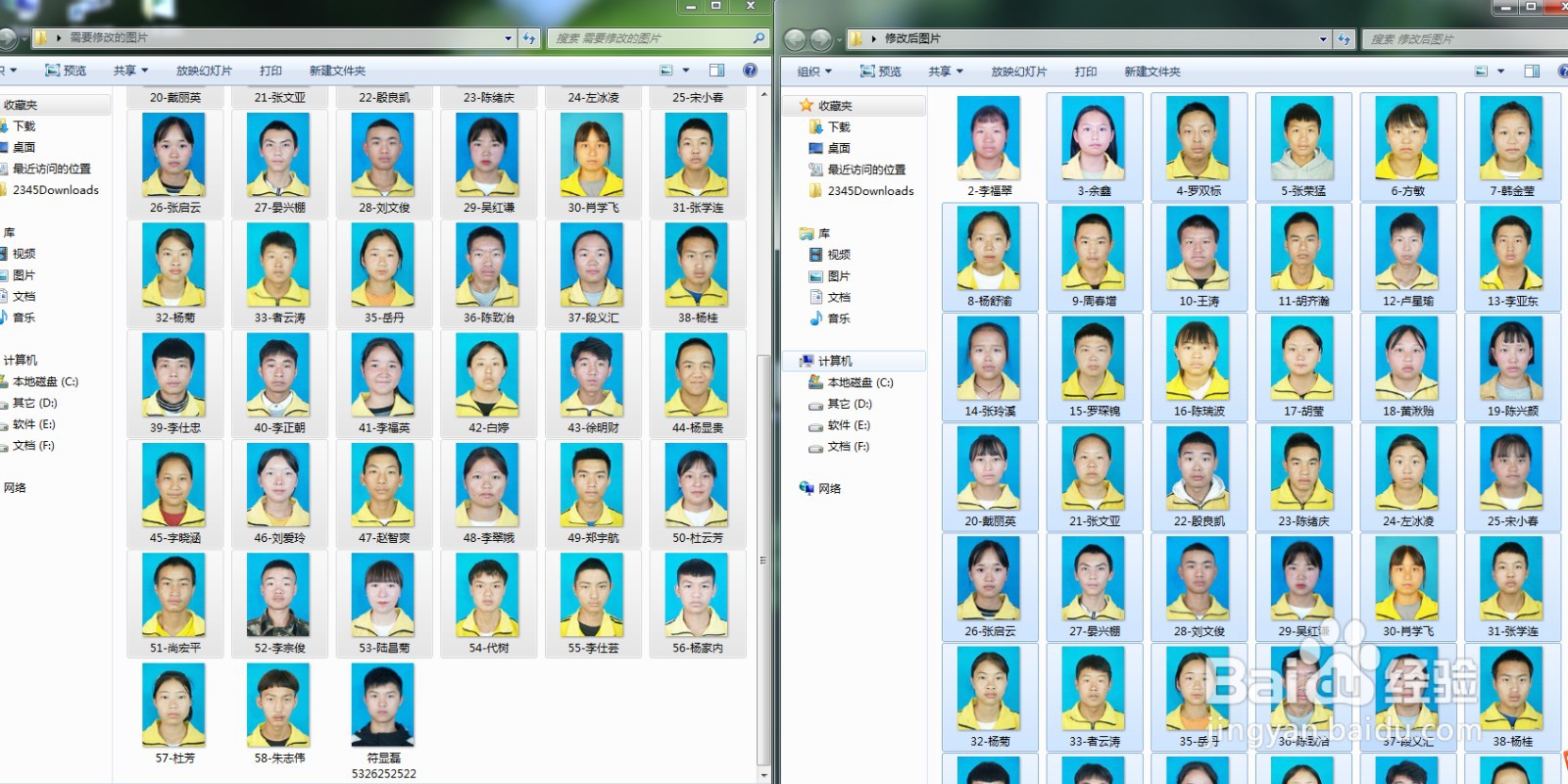The width and height of the screenshot is (1568, 784).
Task: Open drive 其它 (D:) in the right window sidebar
Action: [x=840, y=404]
